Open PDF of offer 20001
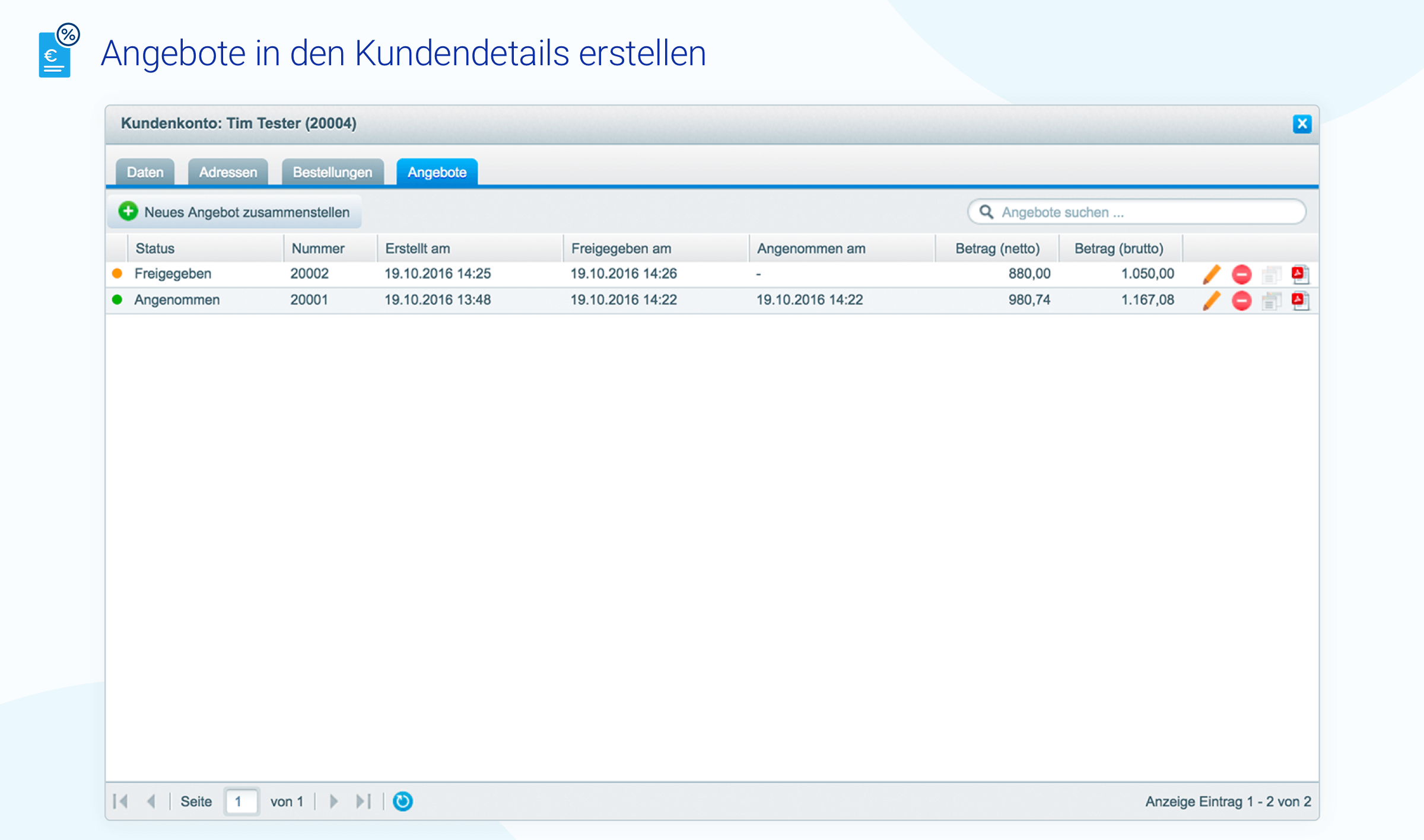 [x=1300, y=301]
